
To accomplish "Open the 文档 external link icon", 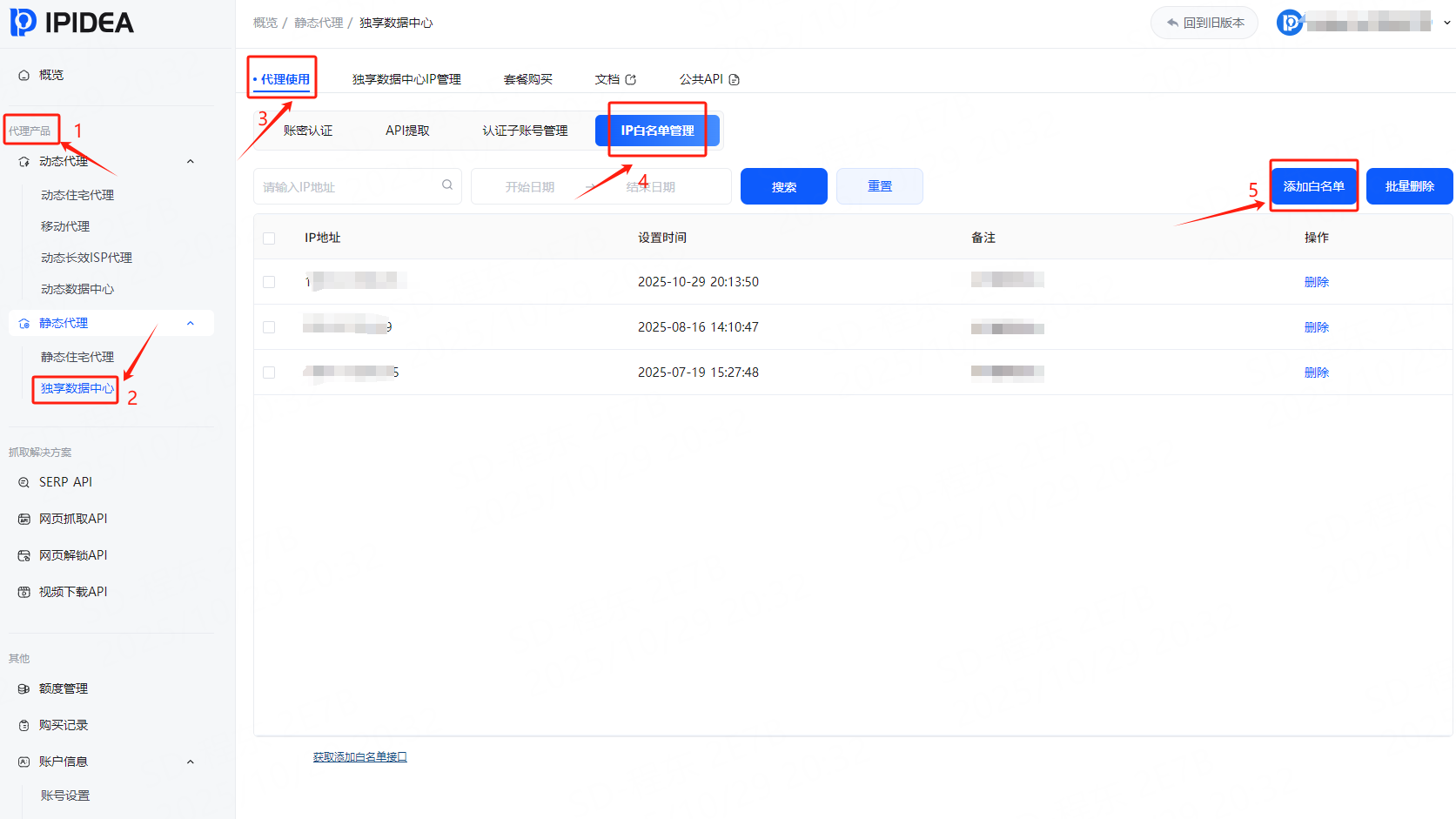I will (631, 79).
